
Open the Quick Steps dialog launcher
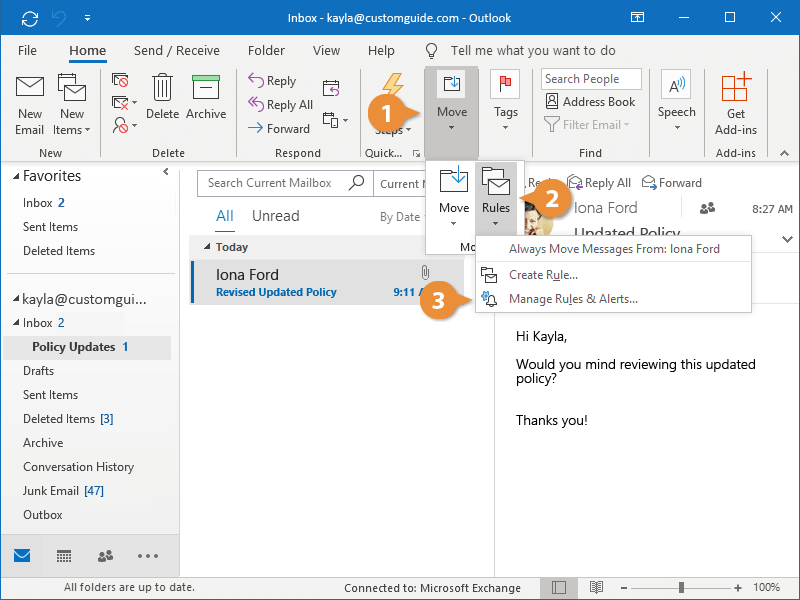(416, 154)
